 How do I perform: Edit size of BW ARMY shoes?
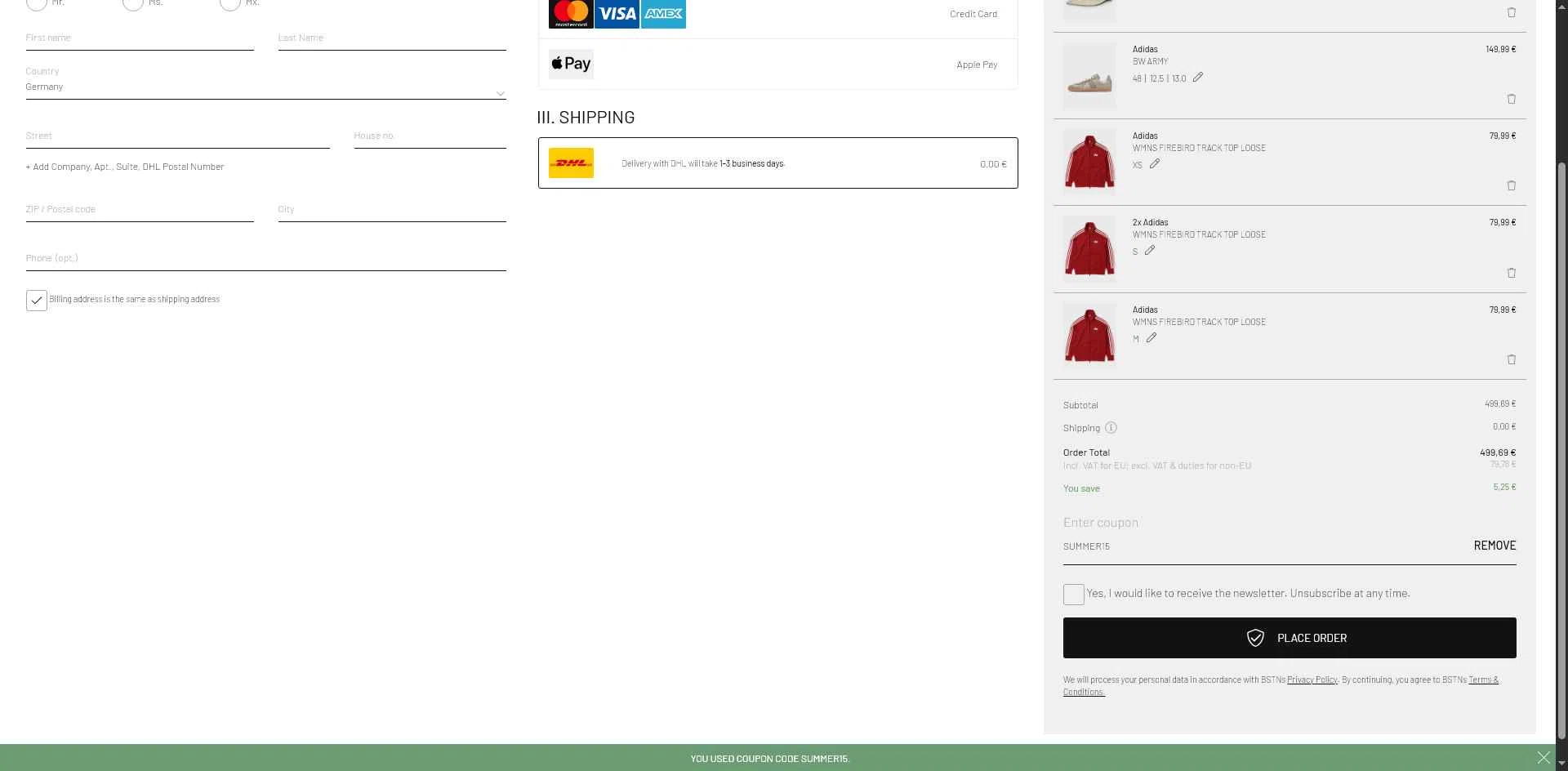(x=1198, y=78)
